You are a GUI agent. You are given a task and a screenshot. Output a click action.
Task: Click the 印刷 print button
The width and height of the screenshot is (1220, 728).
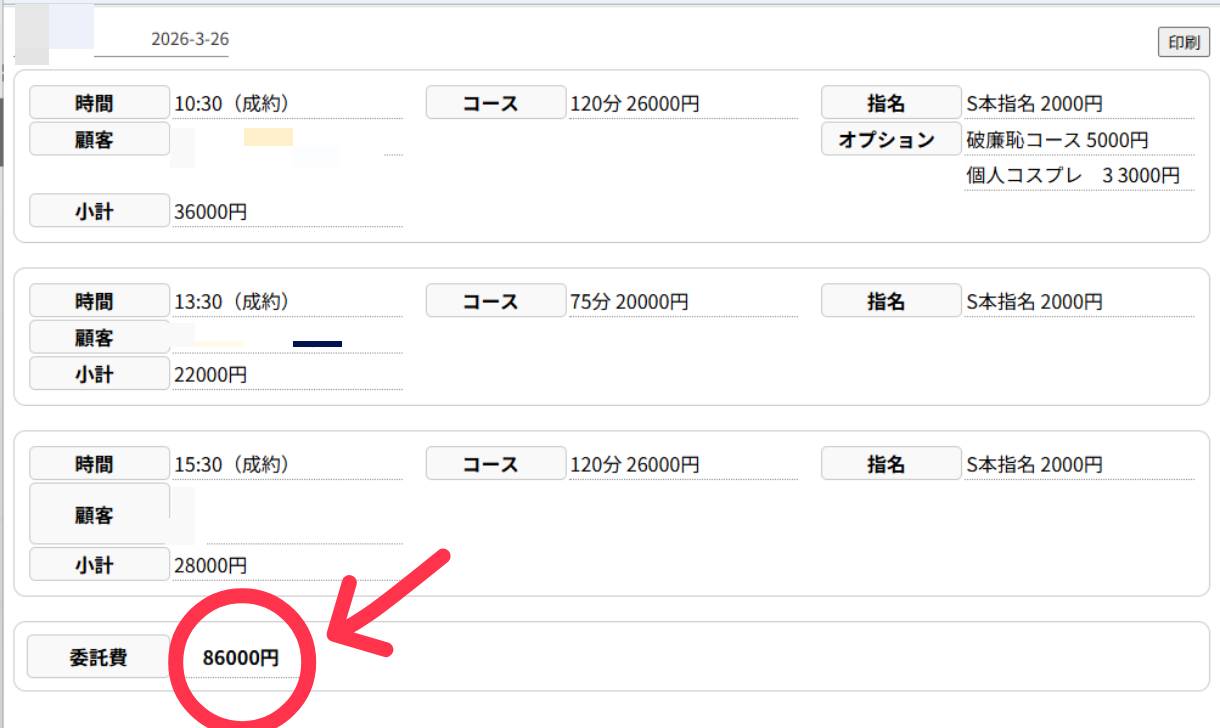coord(1183,43)
